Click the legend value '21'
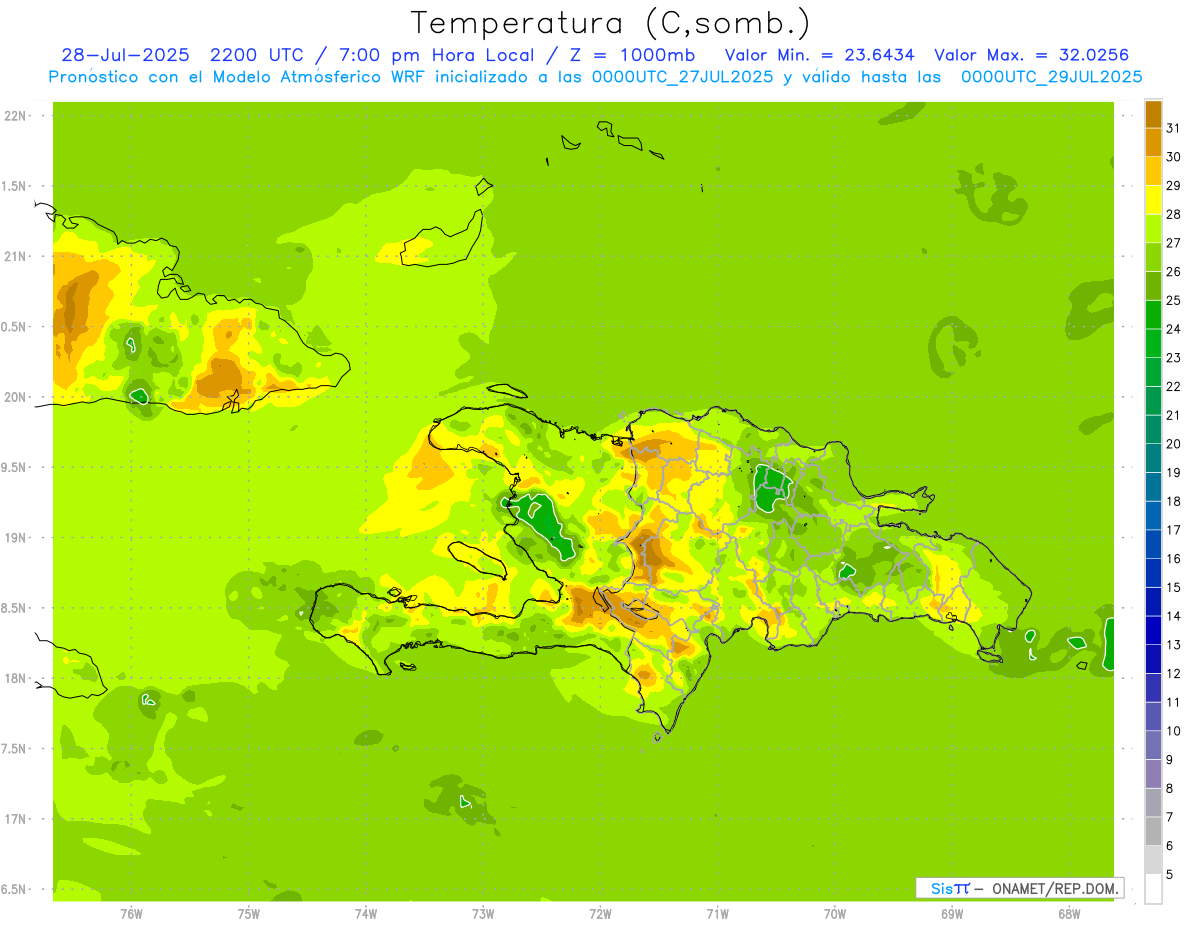Screen dimensions: 1200x927 tap(1173, 415)
